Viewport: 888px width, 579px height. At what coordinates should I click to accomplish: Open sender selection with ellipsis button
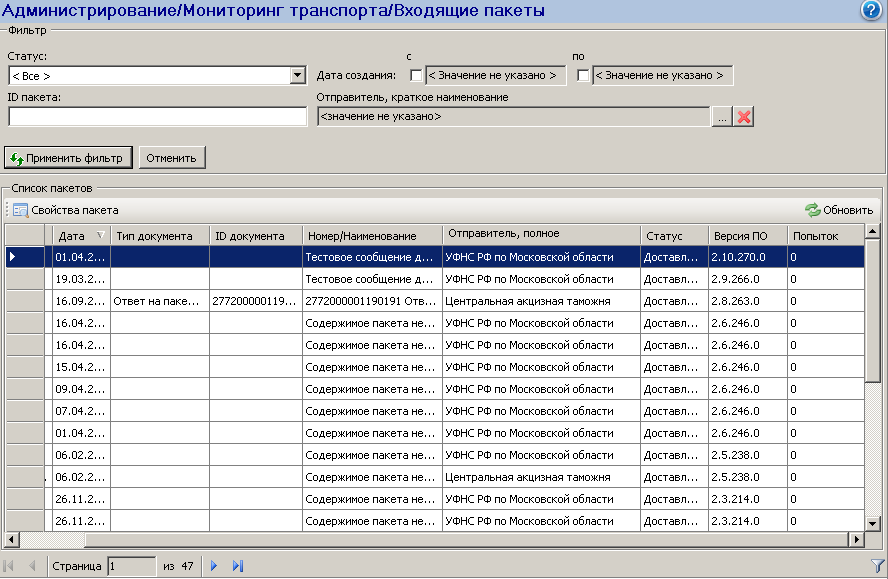pos(722,117)
